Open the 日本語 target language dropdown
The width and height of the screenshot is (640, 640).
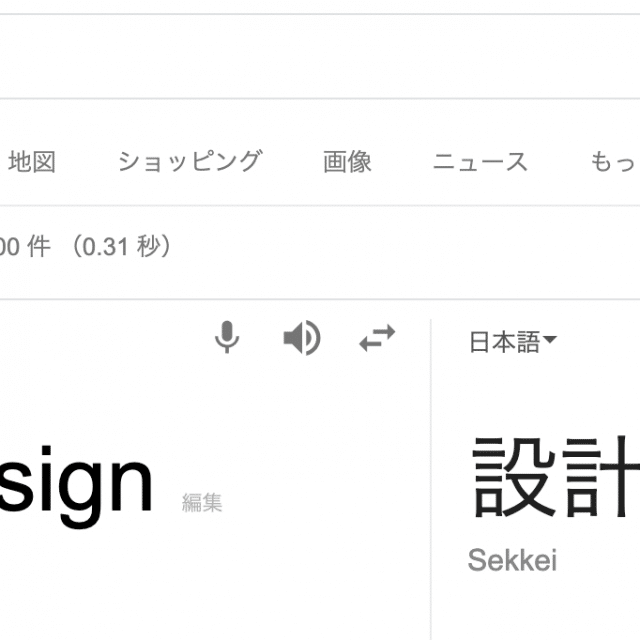pos(513,341)
